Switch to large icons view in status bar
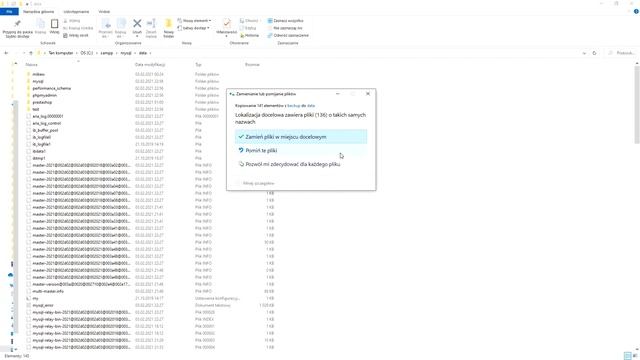This screenshot has height=360, width=640. (635, 356)
